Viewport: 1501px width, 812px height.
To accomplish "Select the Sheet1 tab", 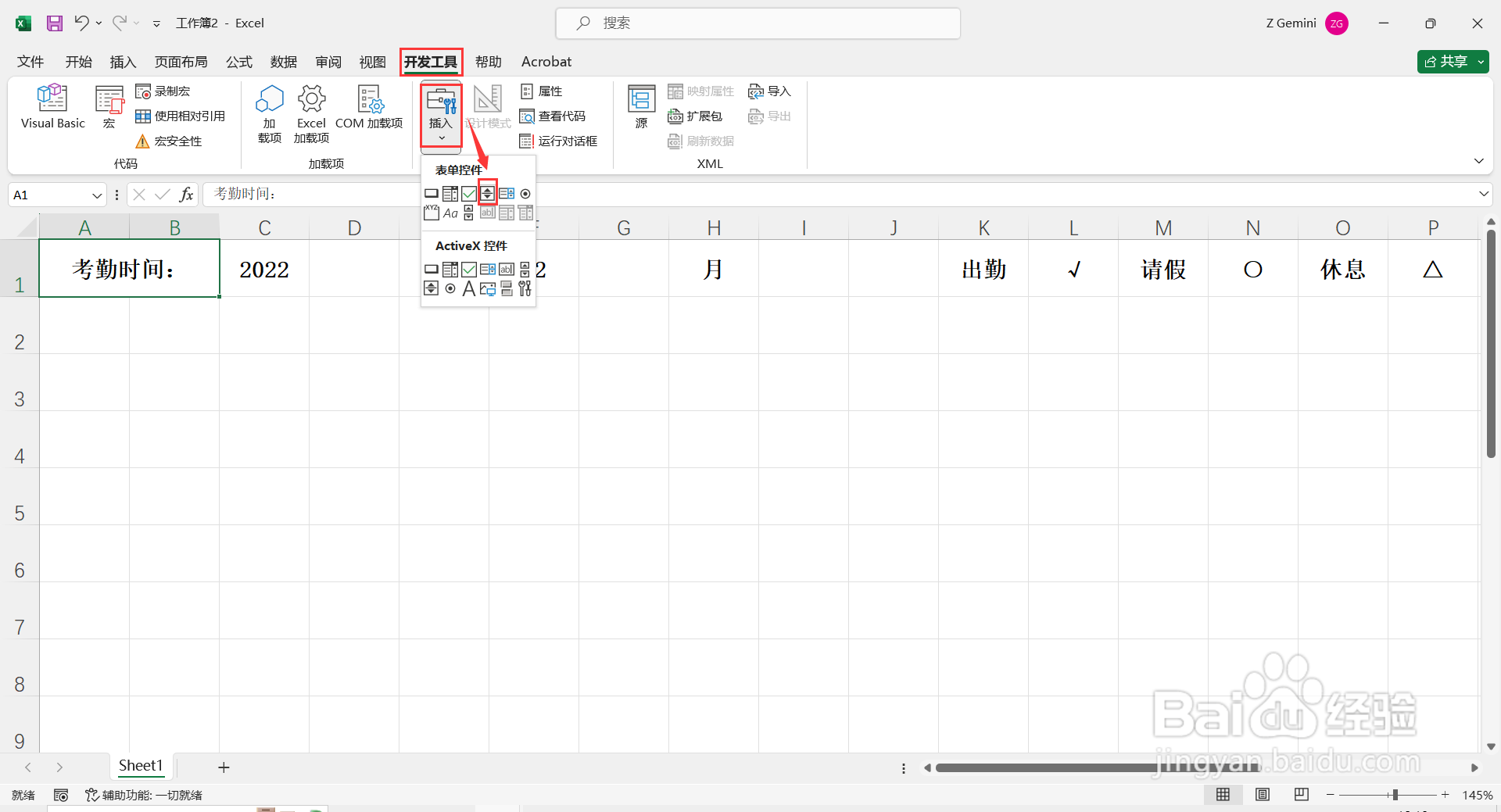I will [141, 766].
